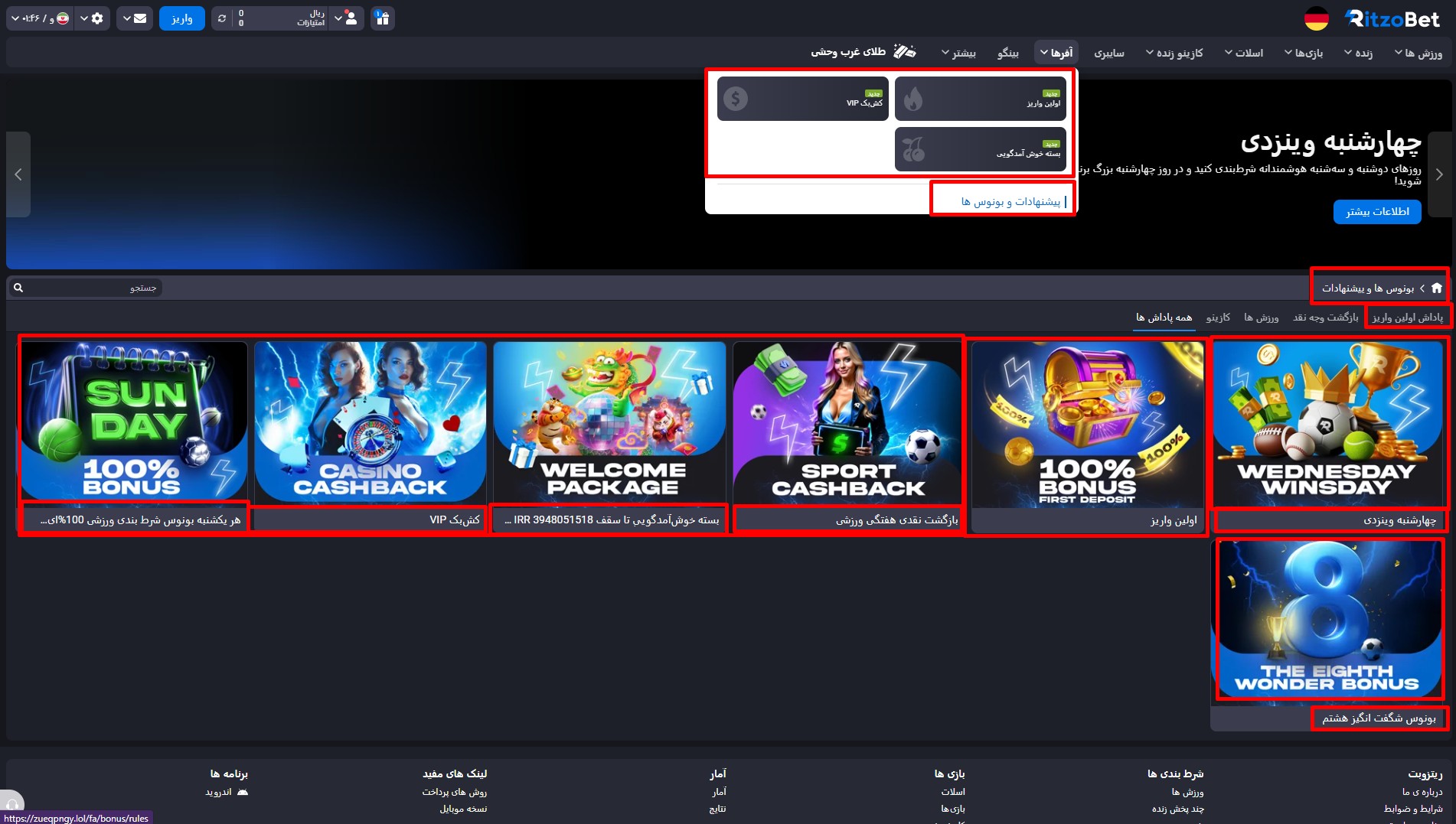Show the previous banner slide arrow
Image resolution: width=1456 pixels, height=824 pixels.
click(x=18, y=174)
